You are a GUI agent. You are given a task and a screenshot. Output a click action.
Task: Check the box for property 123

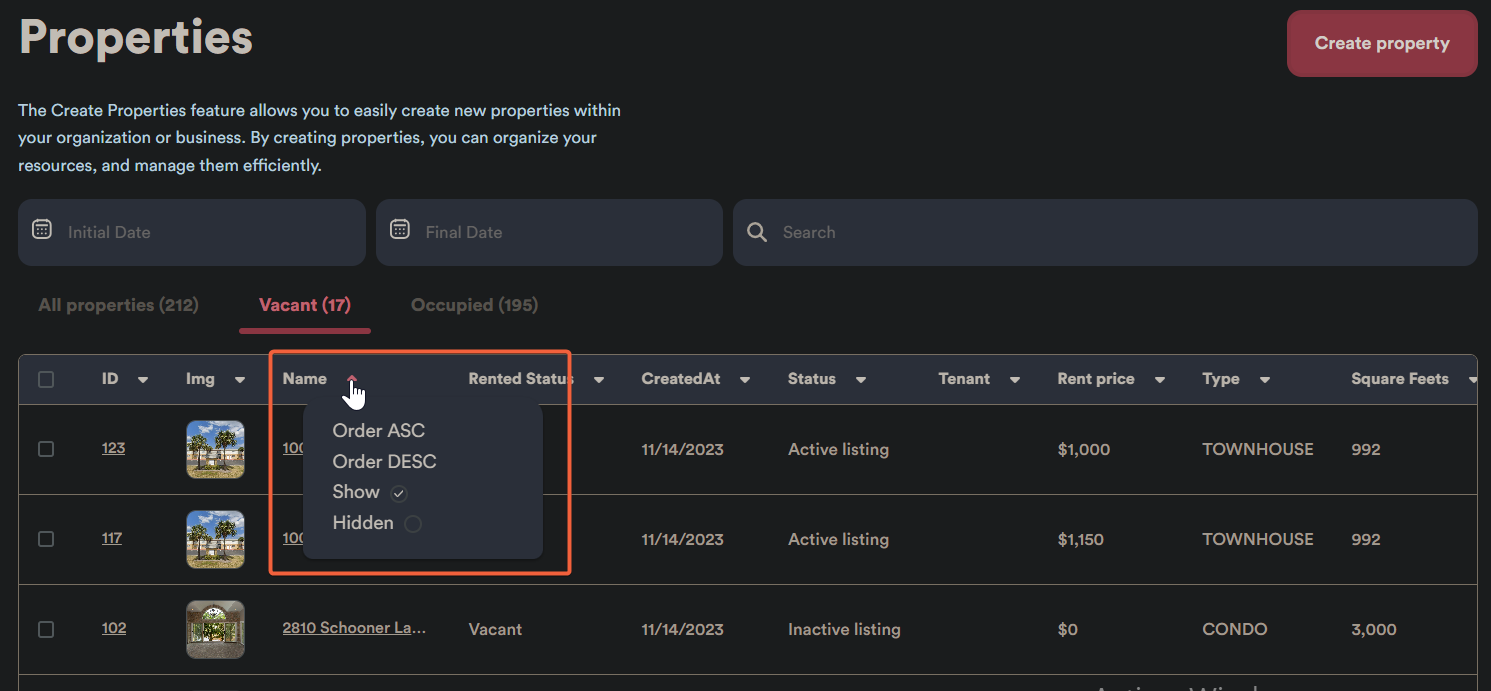tap(46, 449)
